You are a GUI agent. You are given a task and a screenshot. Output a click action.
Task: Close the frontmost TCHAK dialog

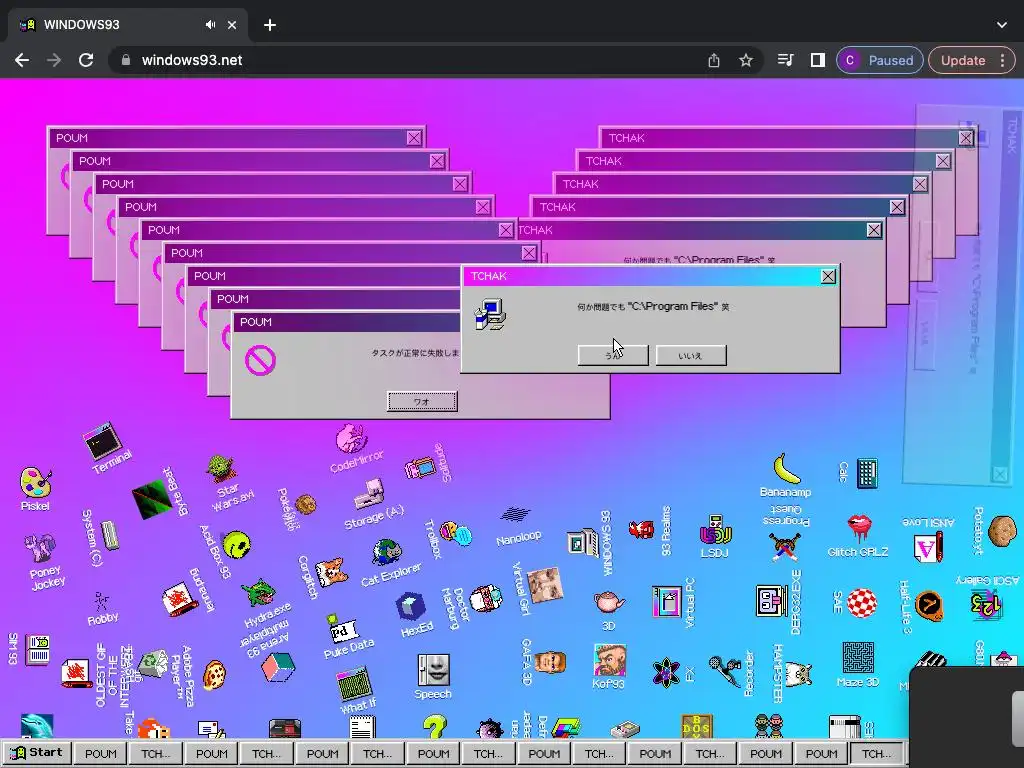(x=828, y=276)
